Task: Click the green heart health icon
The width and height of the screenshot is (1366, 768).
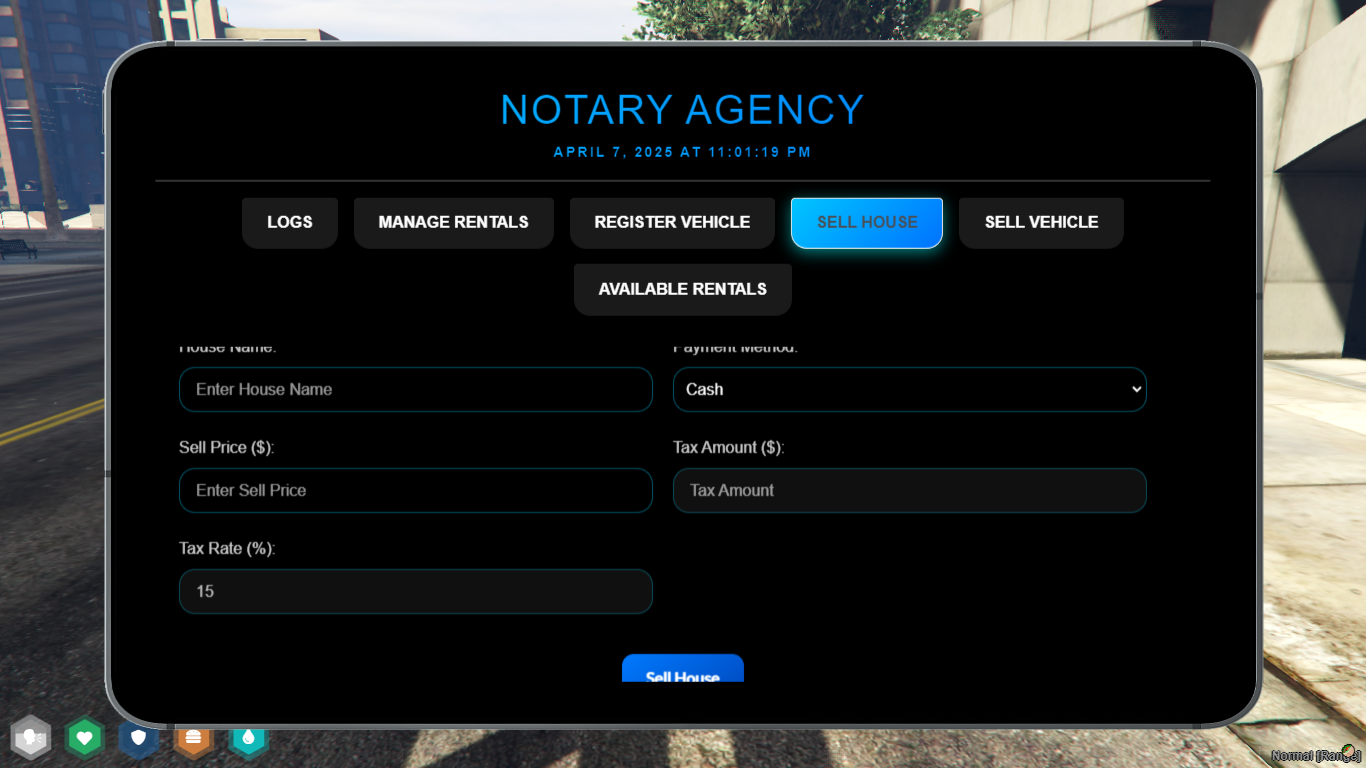Action: pos(85,739)
